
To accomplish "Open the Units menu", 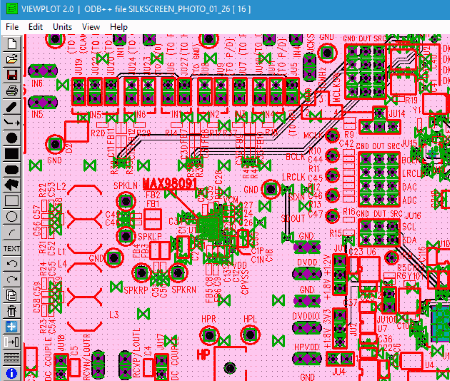I will (x=62, y=27).
